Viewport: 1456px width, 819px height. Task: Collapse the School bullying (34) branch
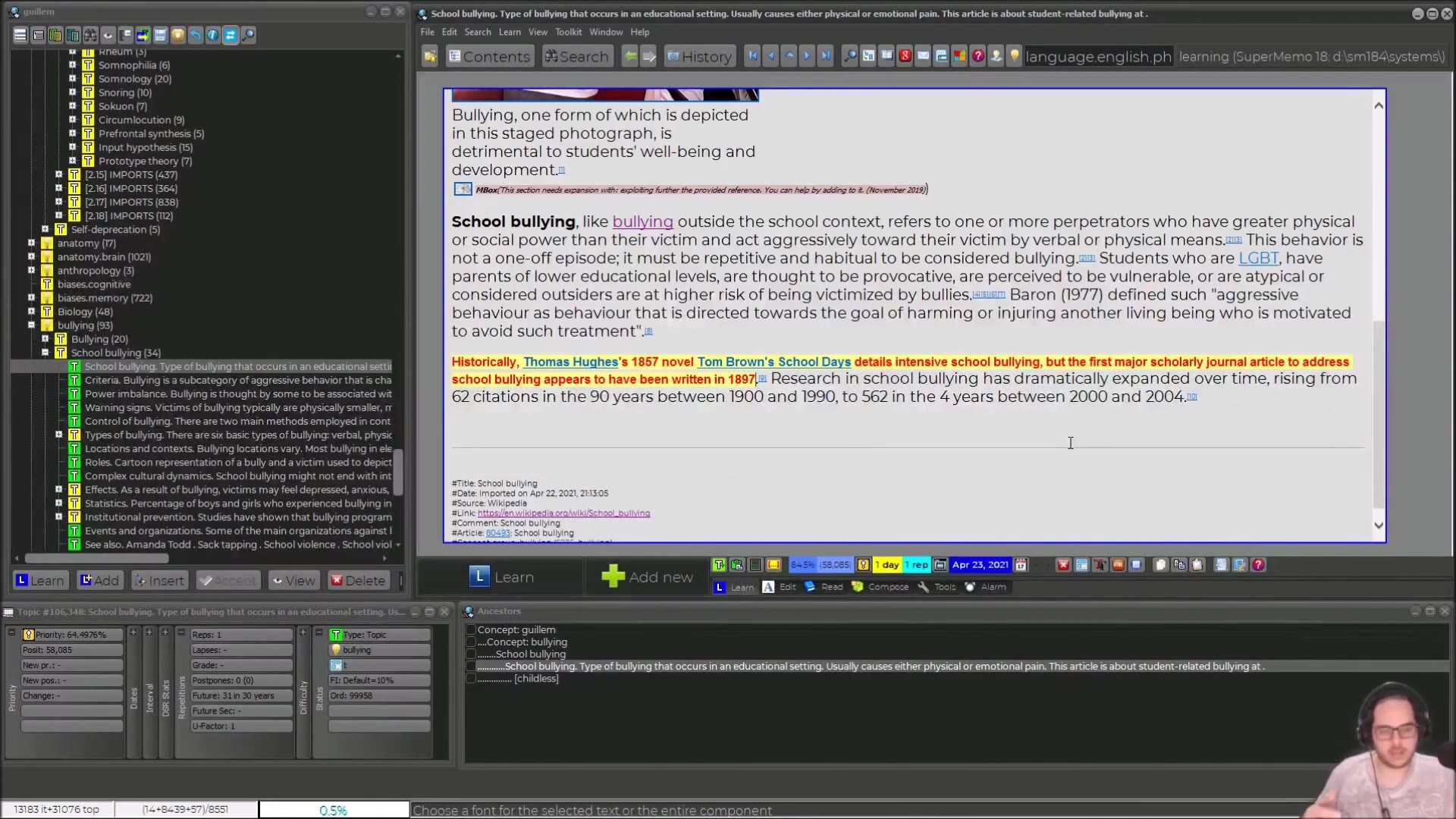45,353
